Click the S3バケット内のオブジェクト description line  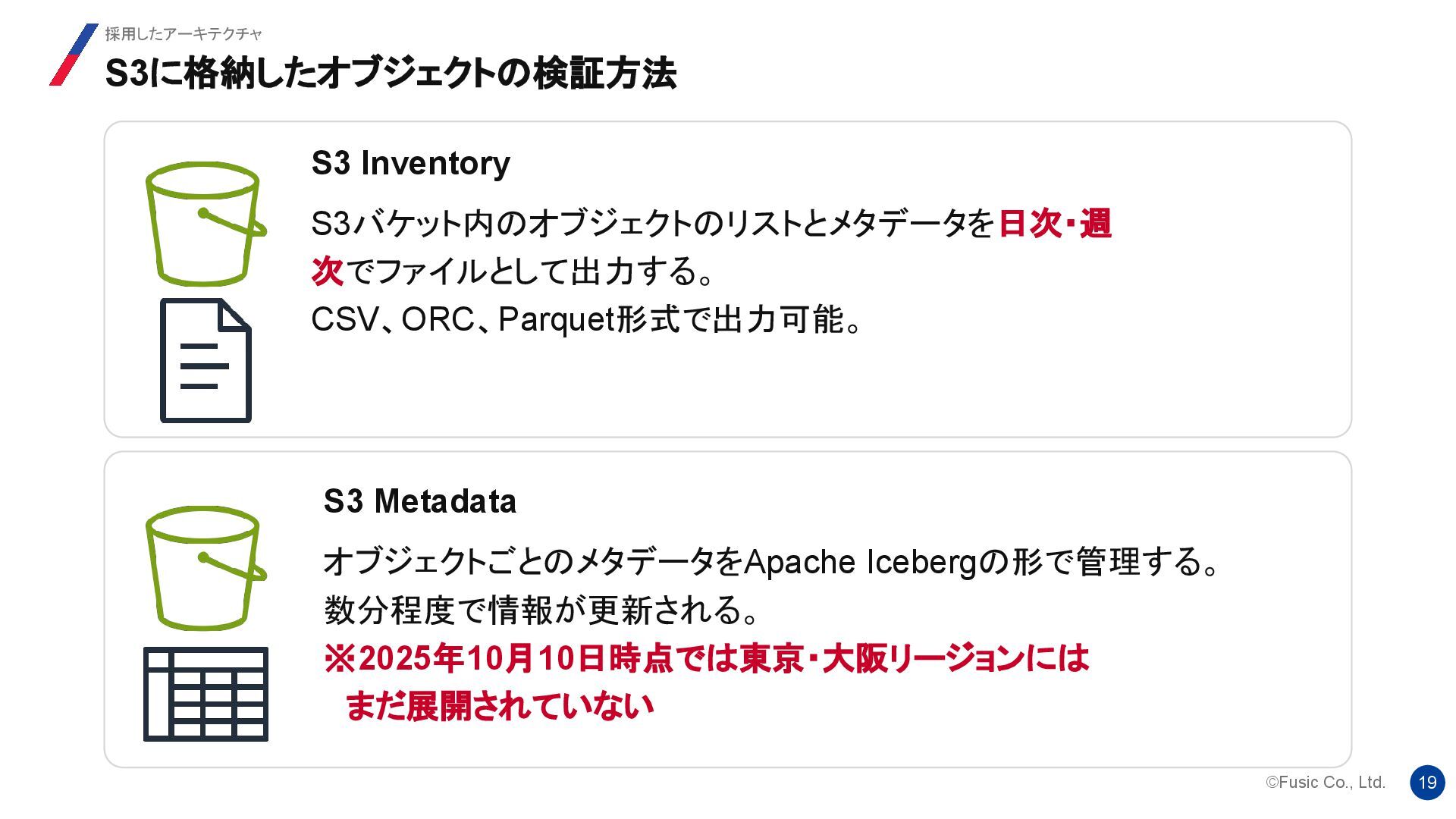pos(652,224)
